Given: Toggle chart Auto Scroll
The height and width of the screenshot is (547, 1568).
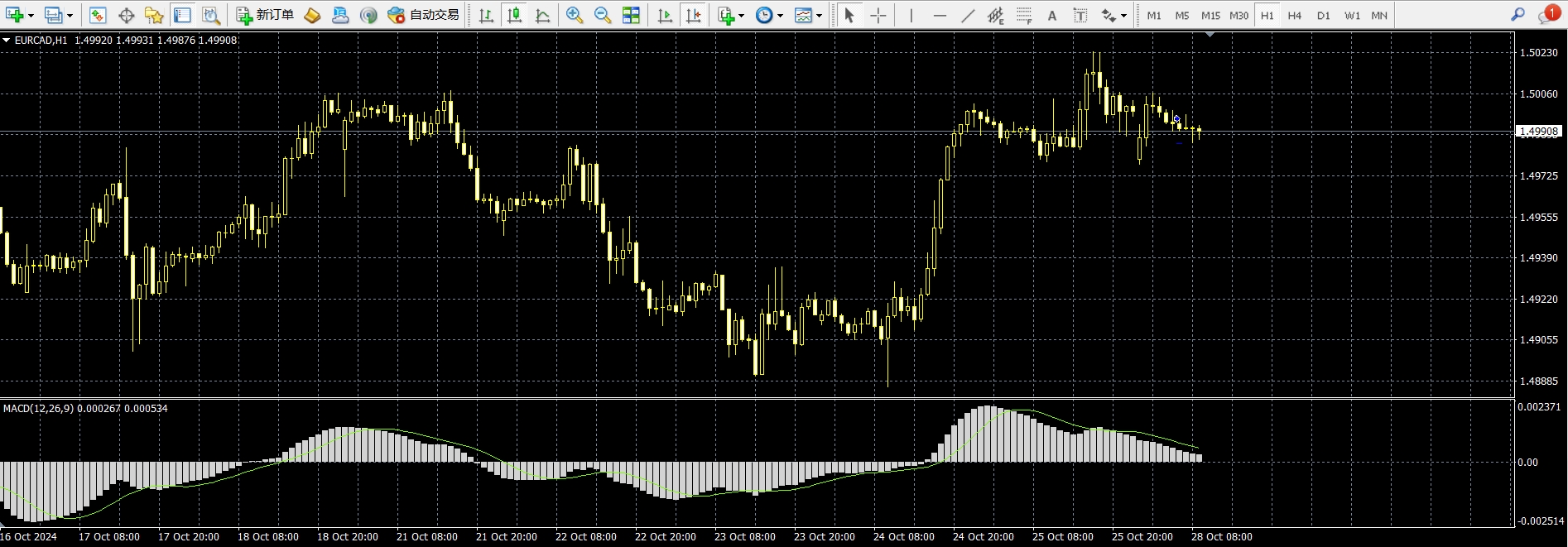Looking at the screenshot, I should click(665, 15).
